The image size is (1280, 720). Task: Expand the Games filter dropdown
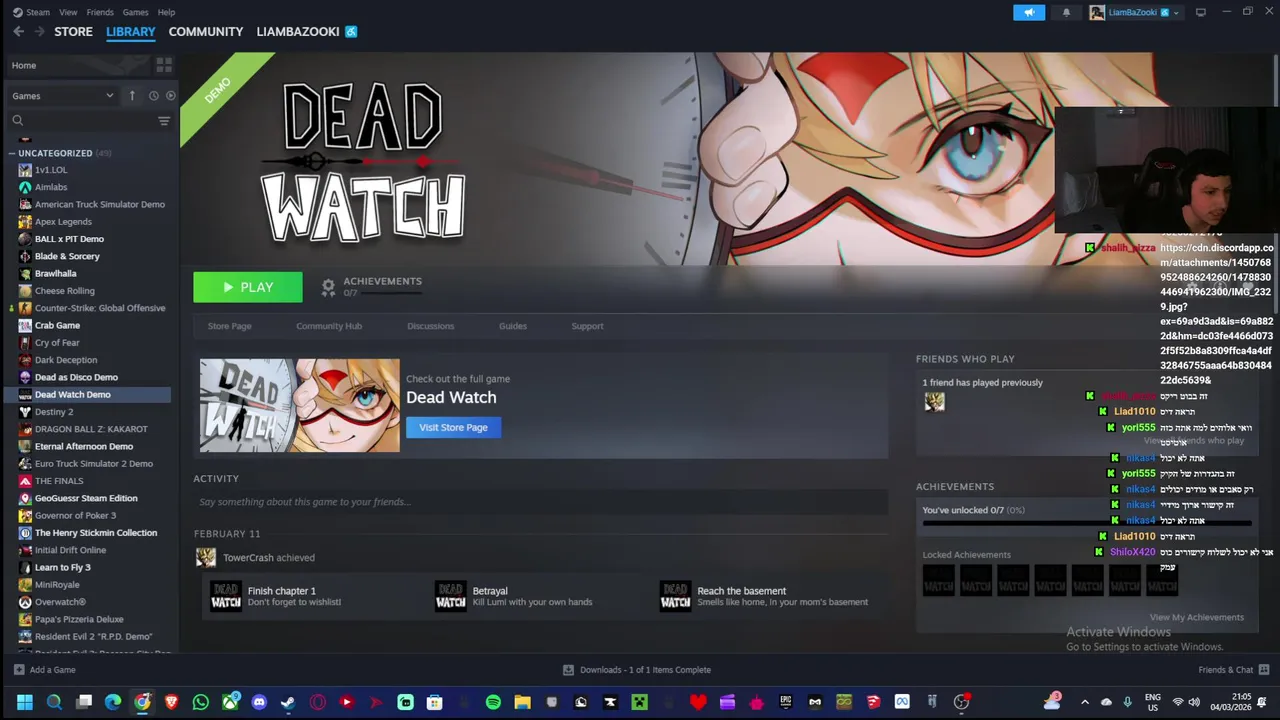pyautogui.click(x=62, y=95)
